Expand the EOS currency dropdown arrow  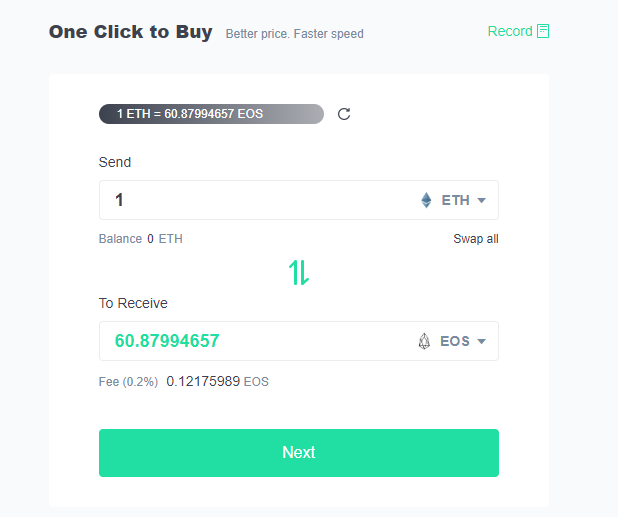pos(481,341)
